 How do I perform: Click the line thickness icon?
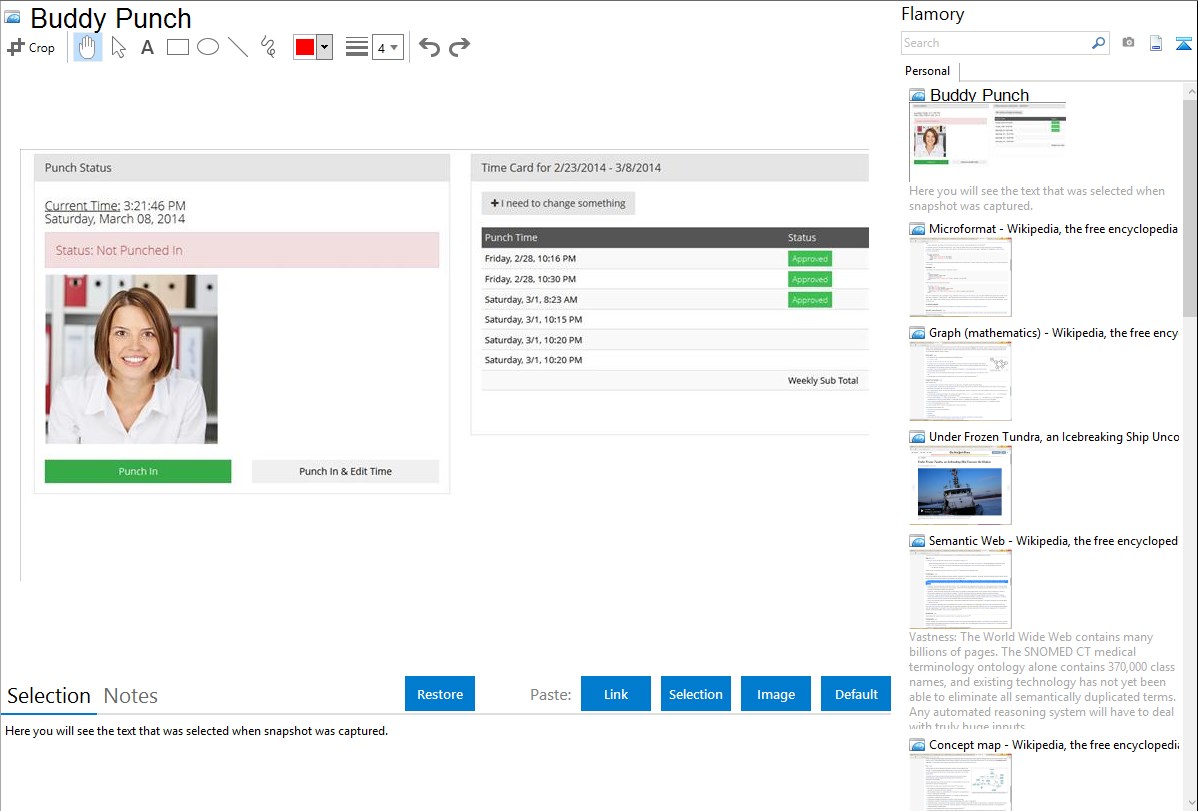pyautogui.click(x=357, y=47)
